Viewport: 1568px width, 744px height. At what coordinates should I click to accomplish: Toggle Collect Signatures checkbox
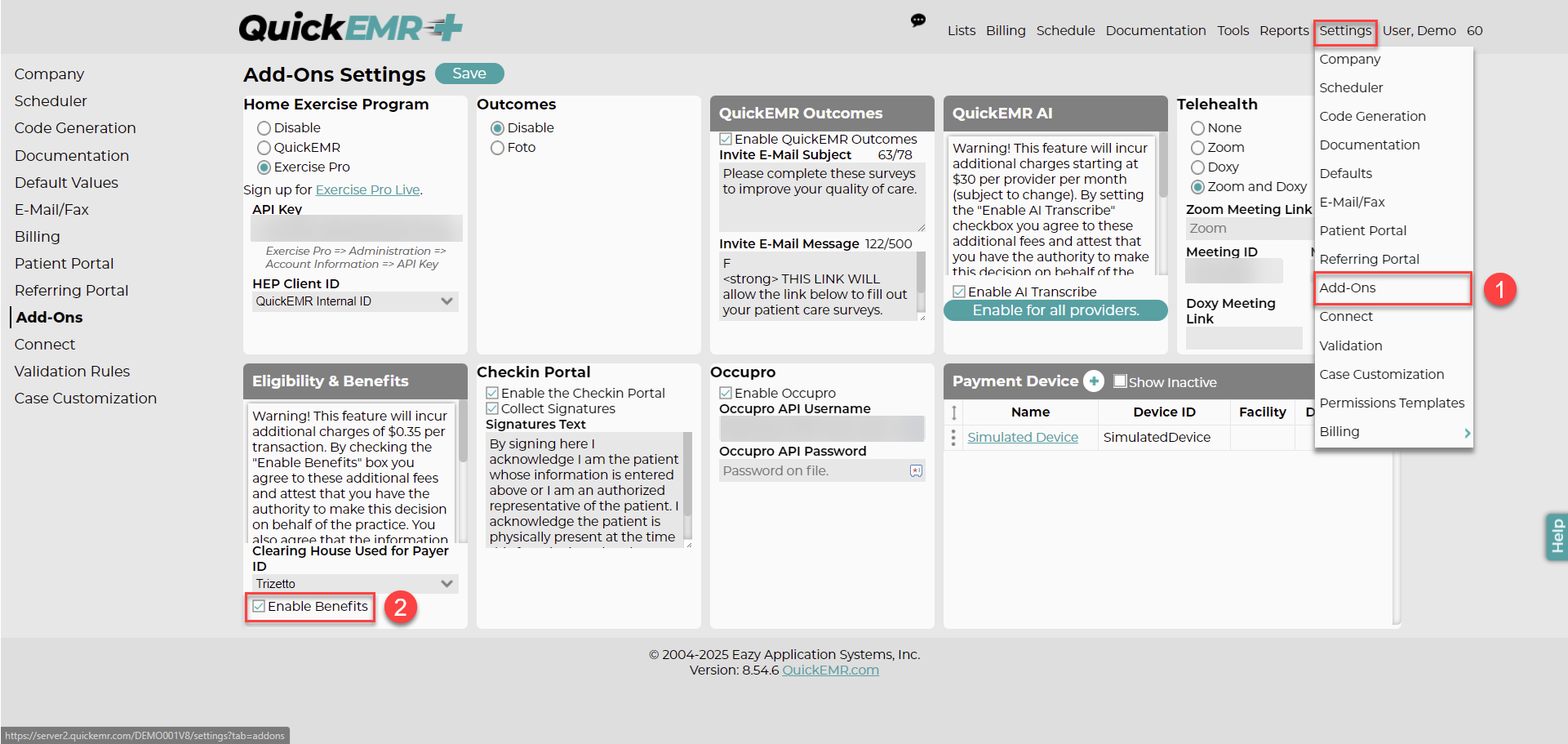[492, 408]
